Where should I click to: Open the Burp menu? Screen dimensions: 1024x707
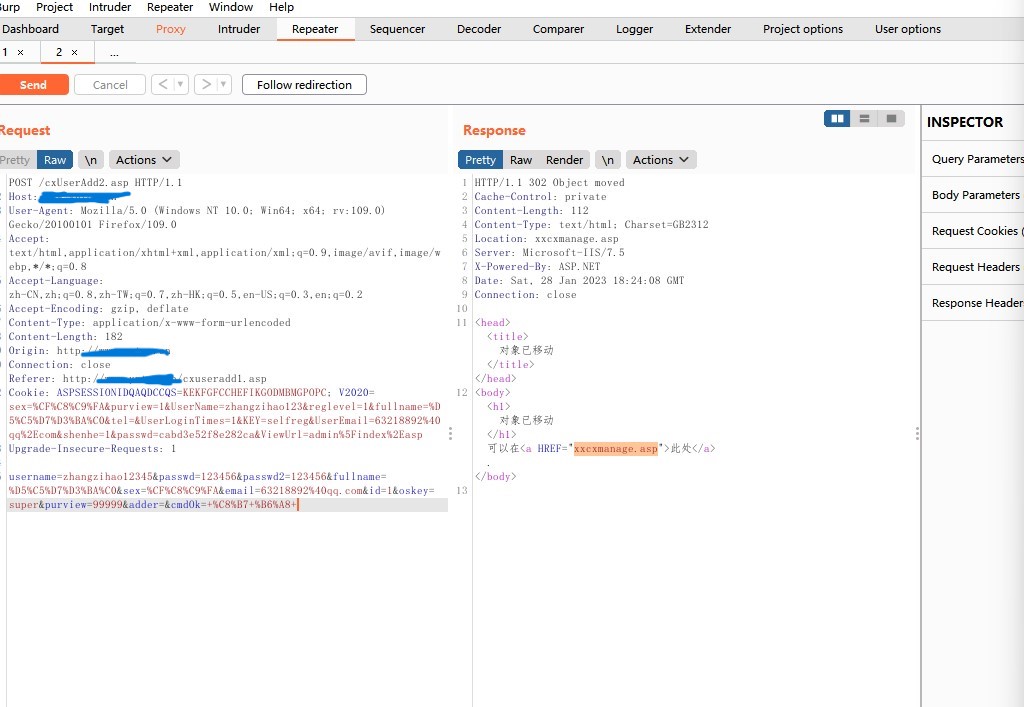(x=10, y=7)
